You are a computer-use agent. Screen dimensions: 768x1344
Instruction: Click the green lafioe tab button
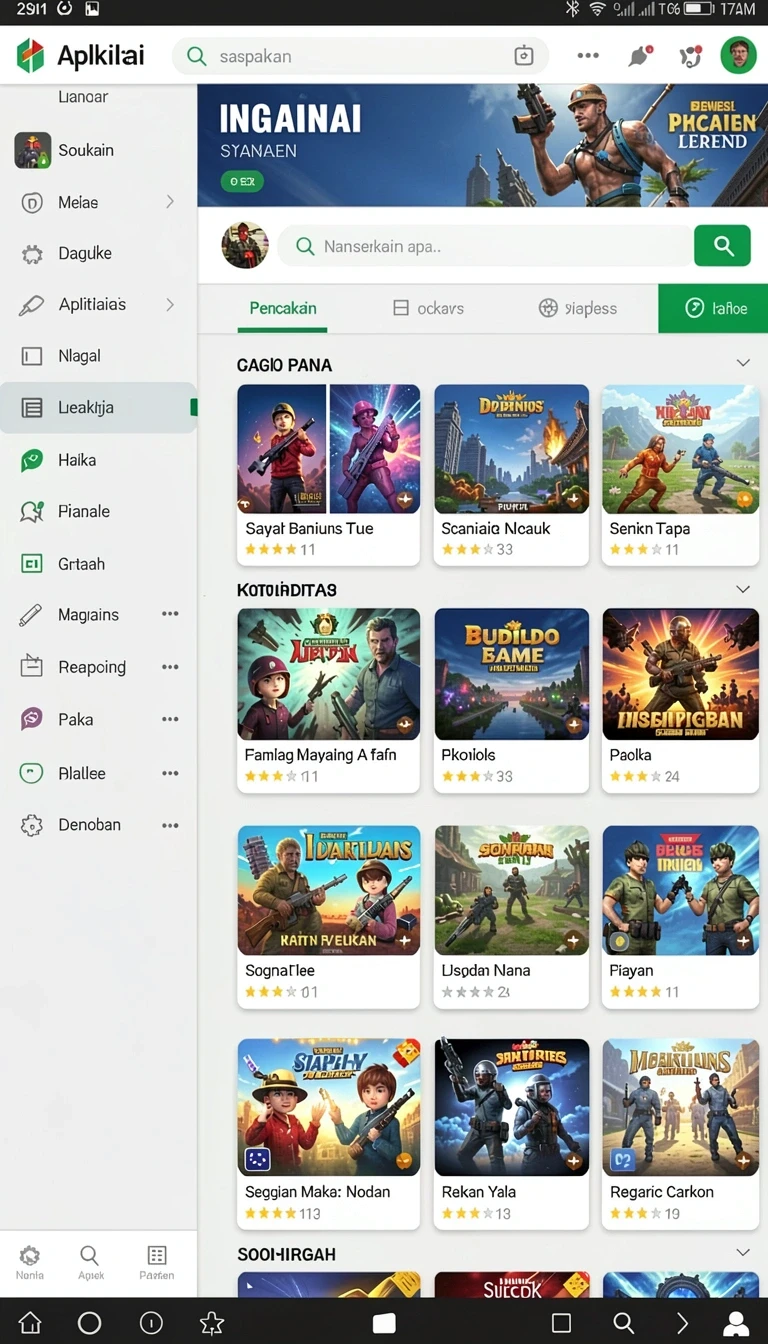(x=713, y=308)
